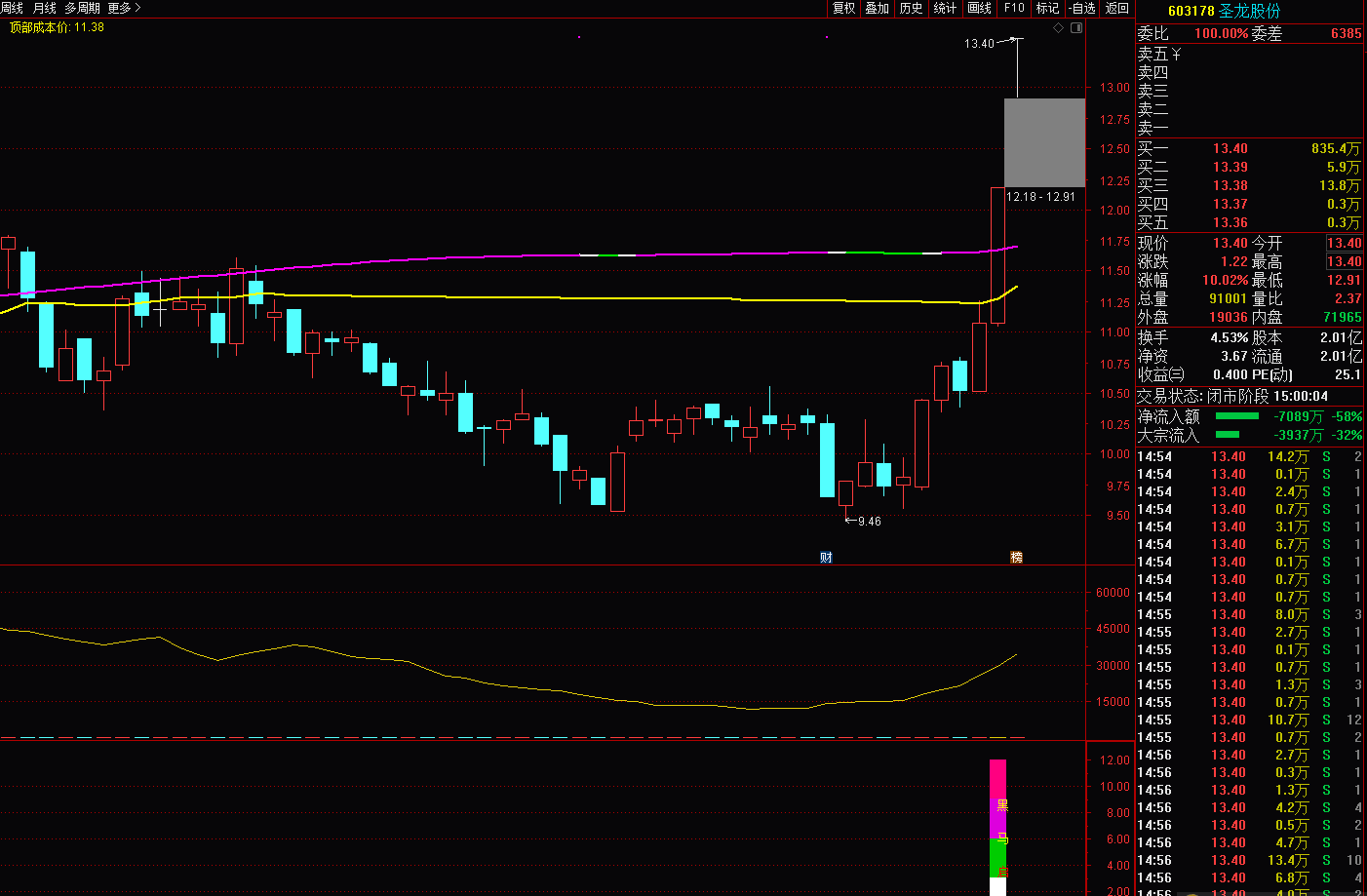This screenshot has height=896, width=1367.
Task: Click the 黑 marker on the volume bar
Action: (x=1002, y=805)
